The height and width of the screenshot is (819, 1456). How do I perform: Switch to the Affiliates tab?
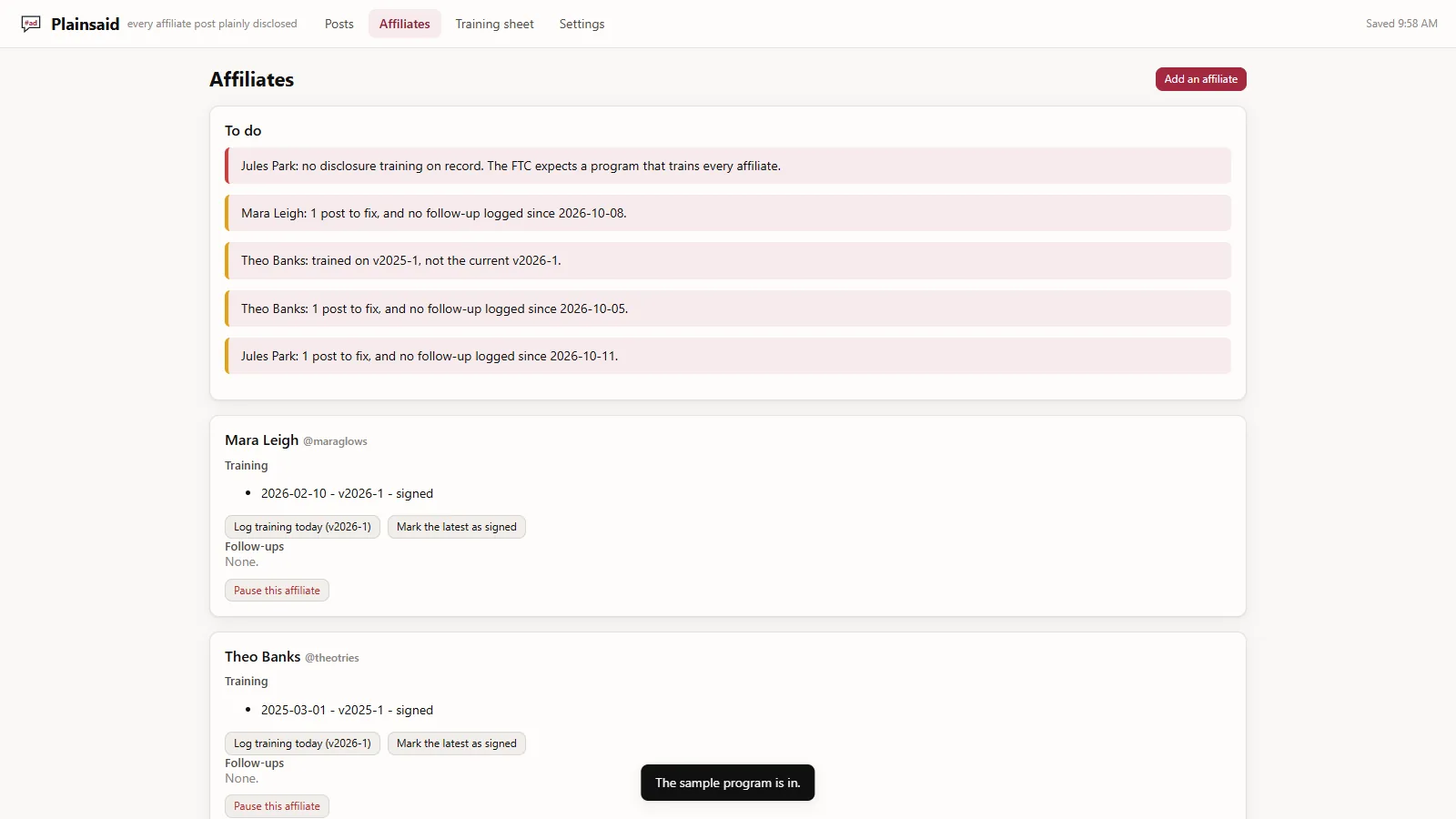[405, 24]
